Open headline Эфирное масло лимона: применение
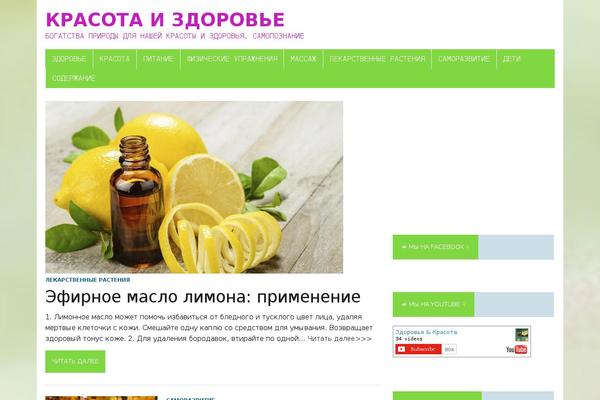 tap(203, 297)
